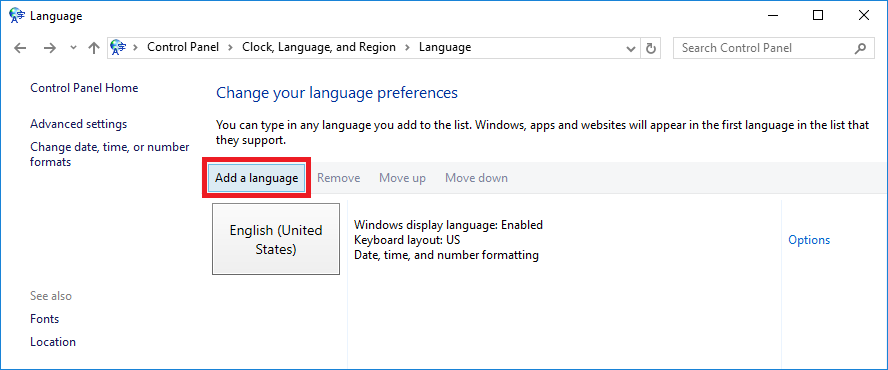888x370 pixels.
Task: Go up one level with Up arrow
Action: coord(94,48)
